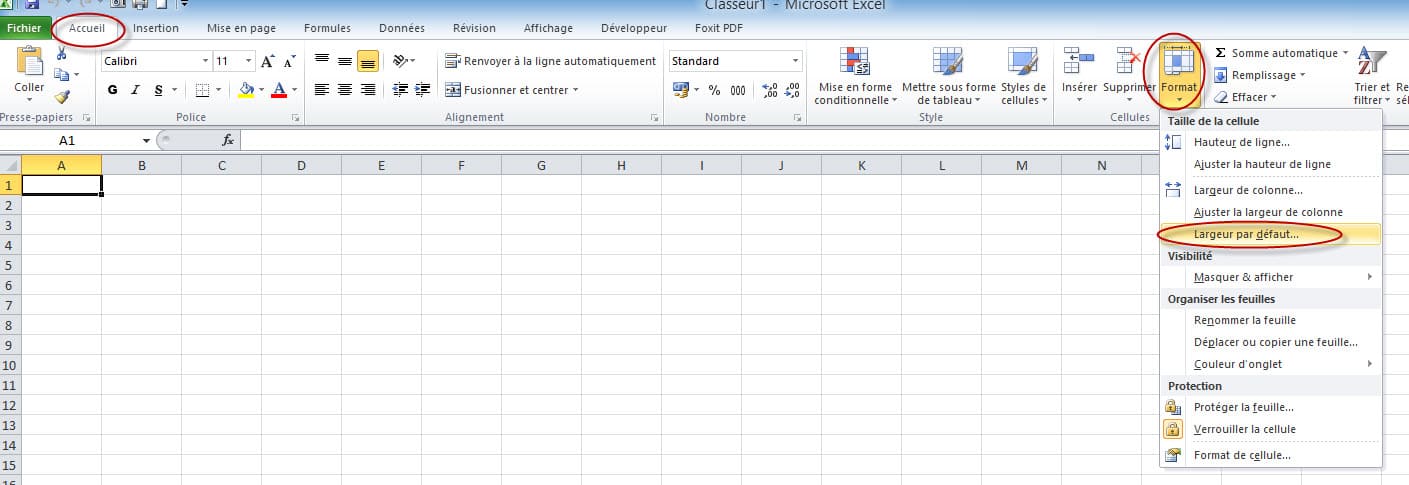
Task: Increase indent icon
Action: (420, 90)
